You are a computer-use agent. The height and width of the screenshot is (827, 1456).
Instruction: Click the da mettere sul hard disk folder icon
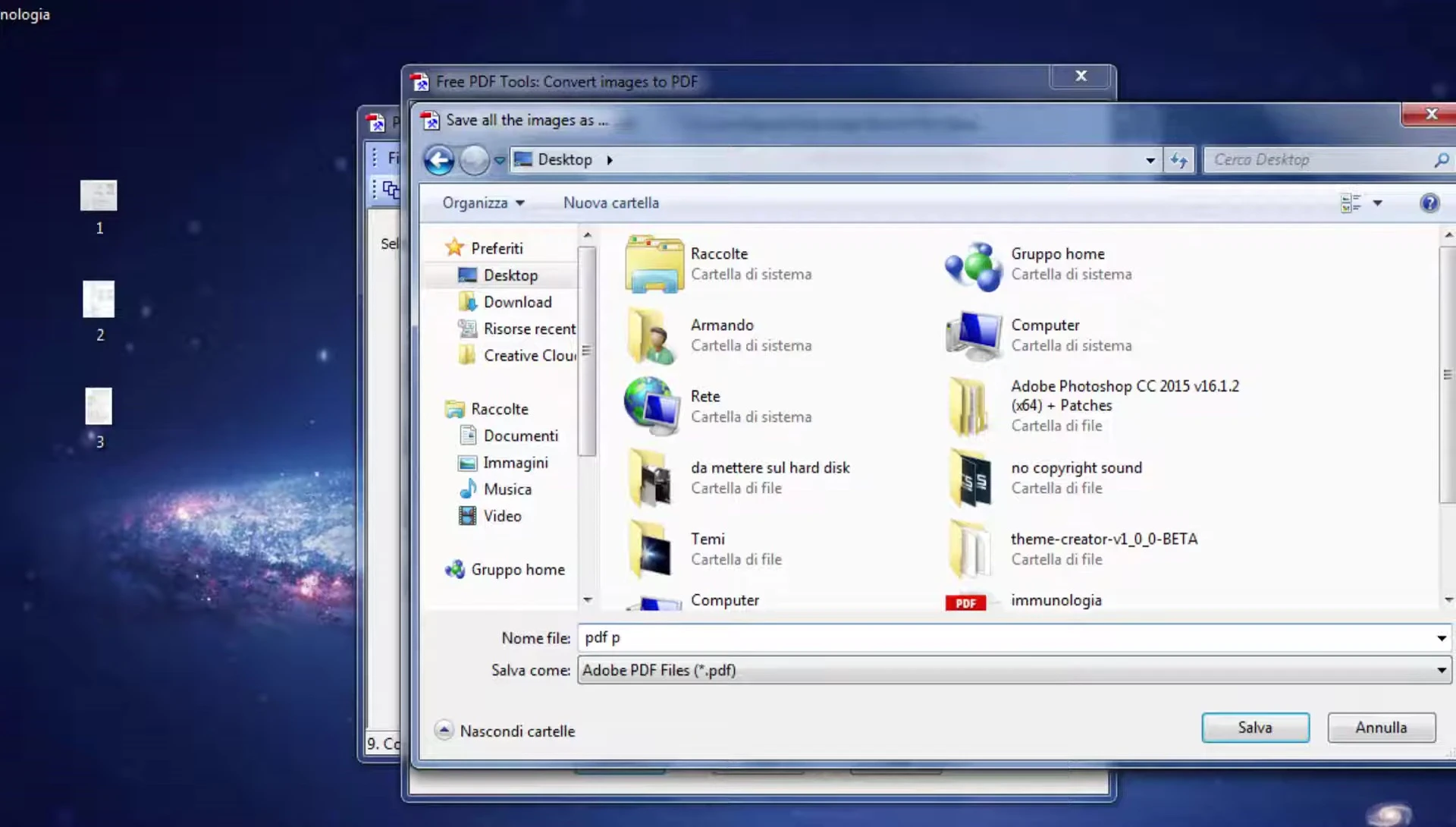(651, 477)
